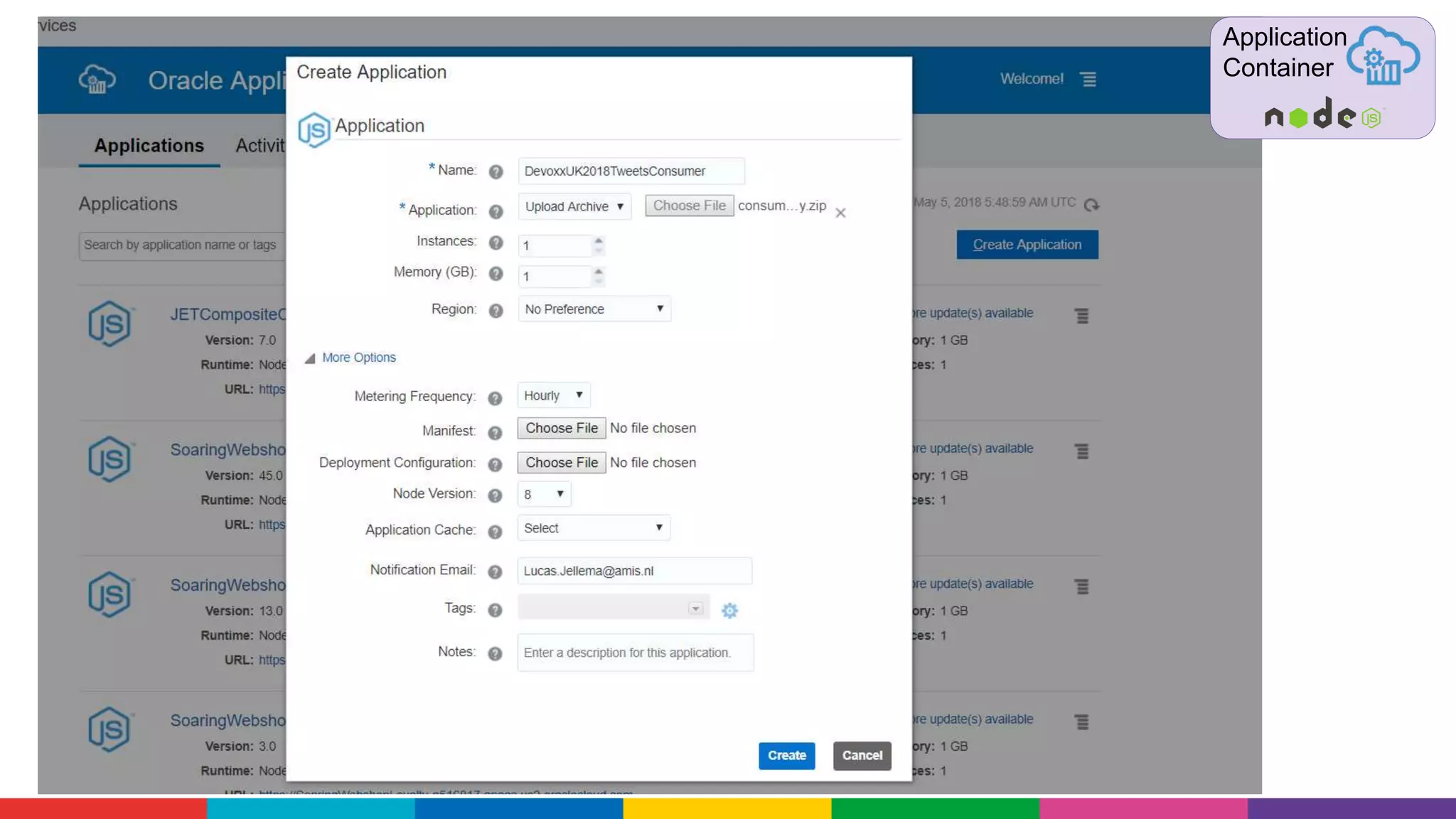Click the refresh icon next to timestamp
Screen dimensions: 1456x819
[x=1091, y=205]
